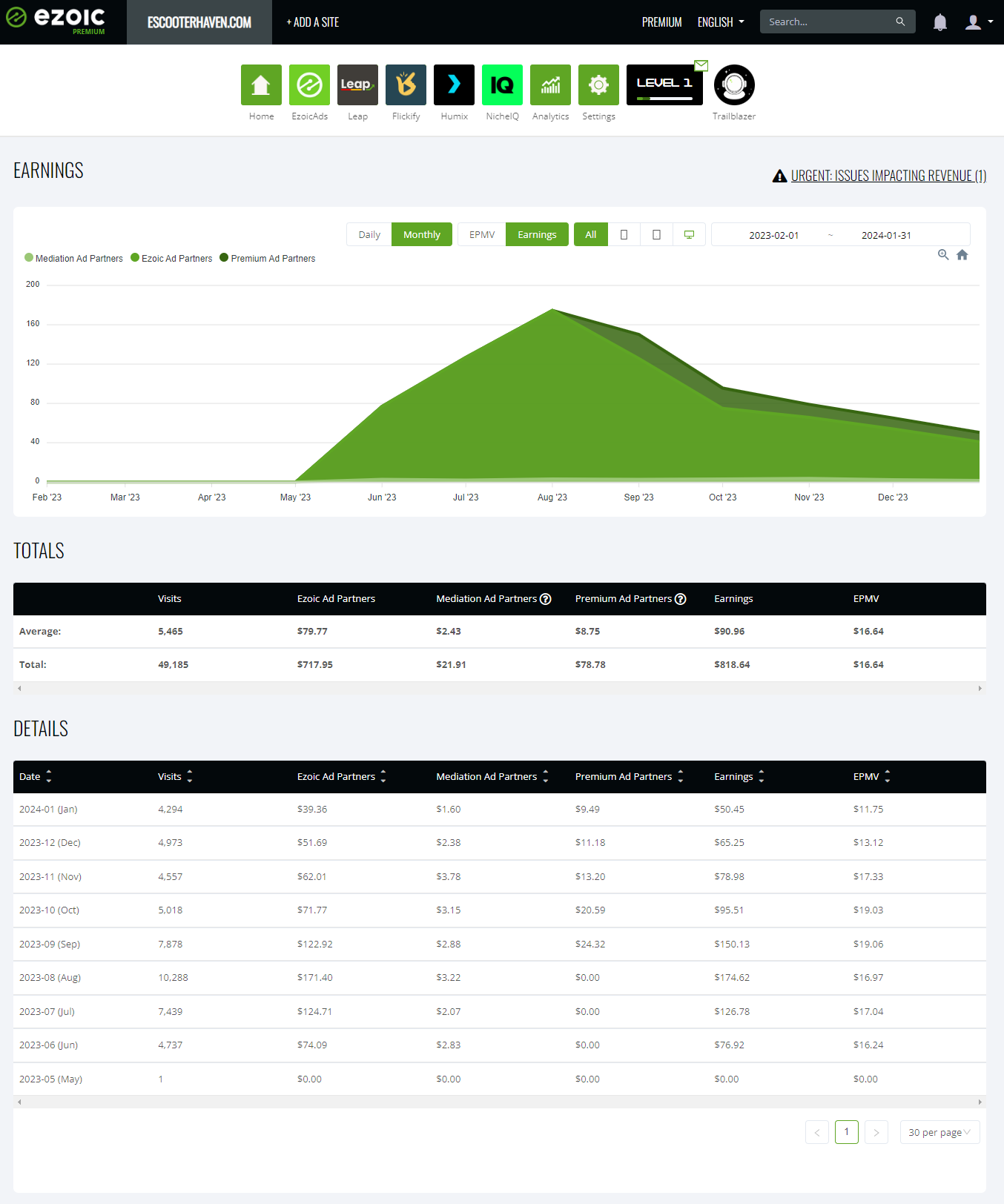Click the 49,185 total visits value
Screen dimensions: 1004x1204
point(173,665)
